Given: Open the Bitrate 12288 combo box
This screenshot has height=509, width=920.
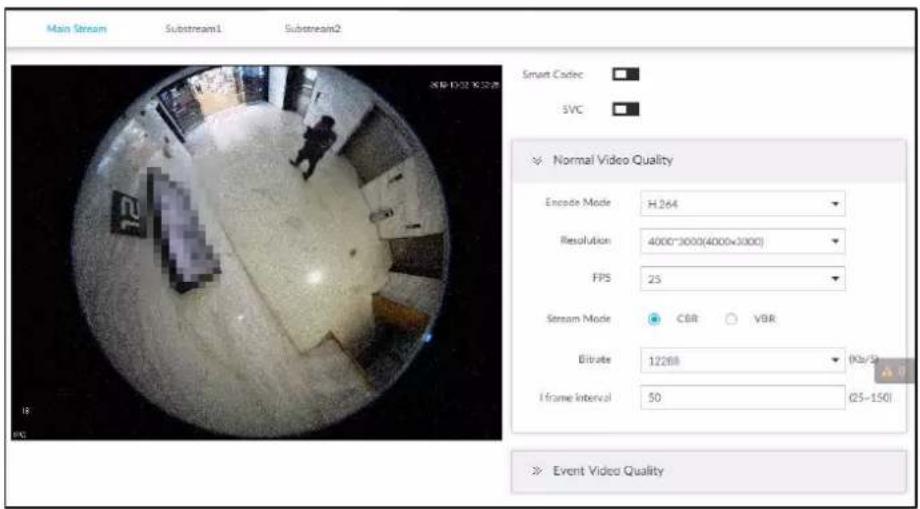Looking at the screenshot, I should click(742, 361).
